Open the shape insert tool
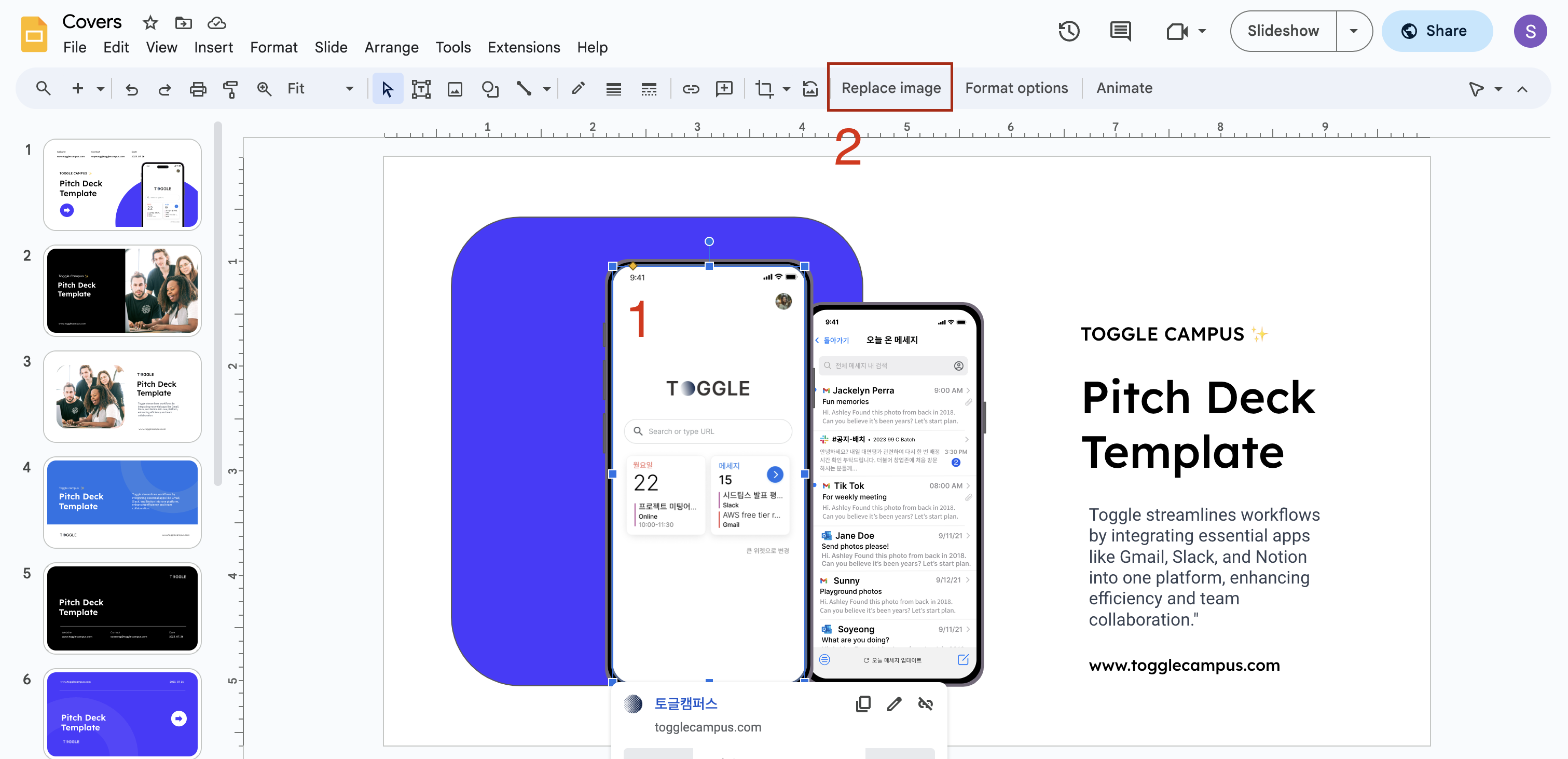Viewport: 1568px width, 759px height. pyautogui.click(x=490, y=89)
